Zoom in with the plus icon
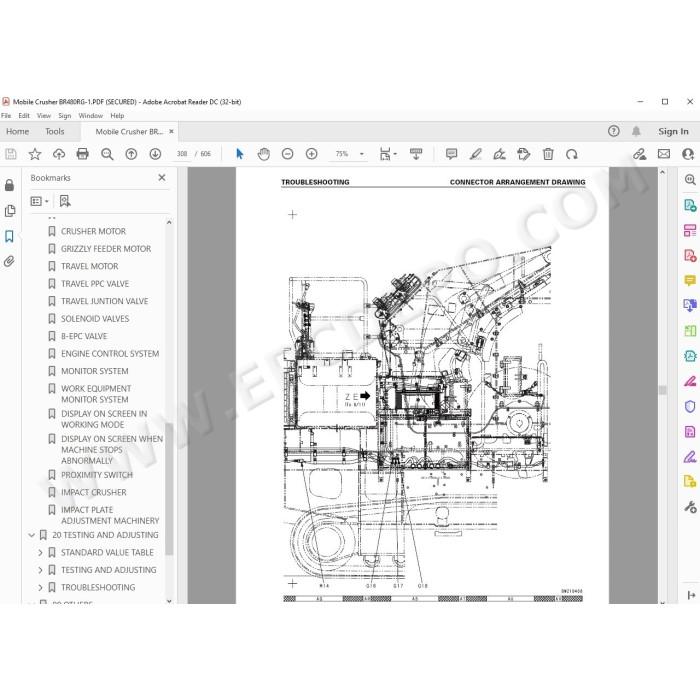 [312, 154]
